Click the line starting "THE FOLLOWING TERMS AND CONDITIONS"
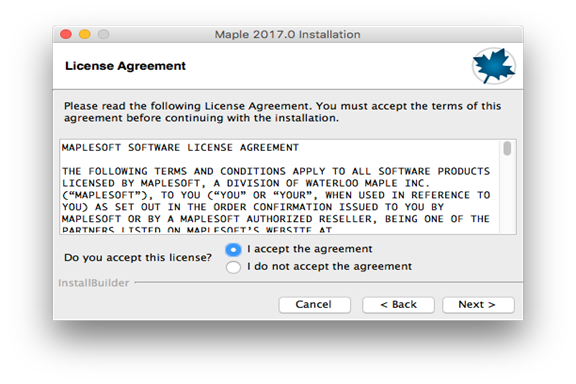This screenshot has width=576, height=384. (x=276, y=172)
